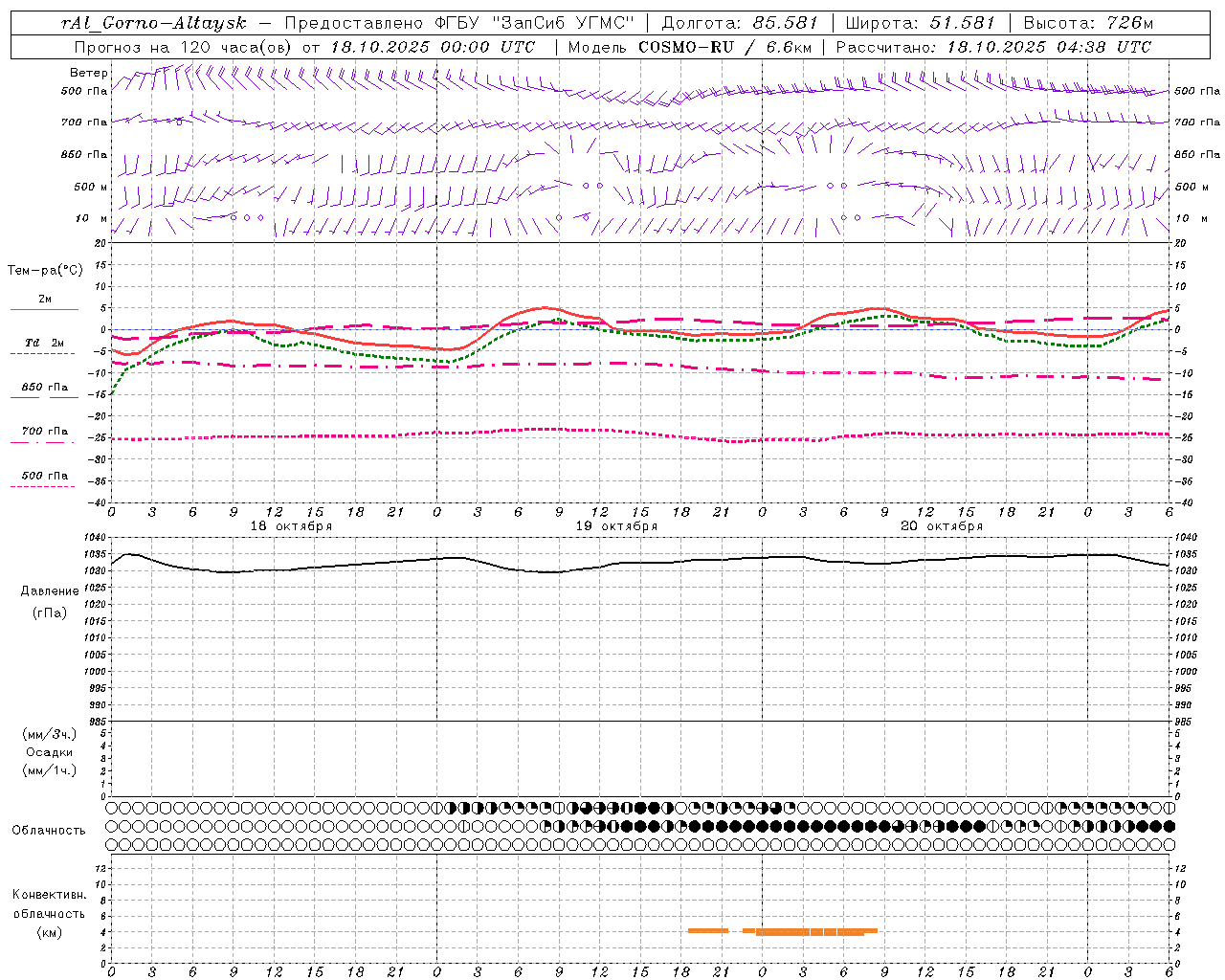
Task: Click the '700 гПа' temperature legend entry
Action: tap(44, 432)
